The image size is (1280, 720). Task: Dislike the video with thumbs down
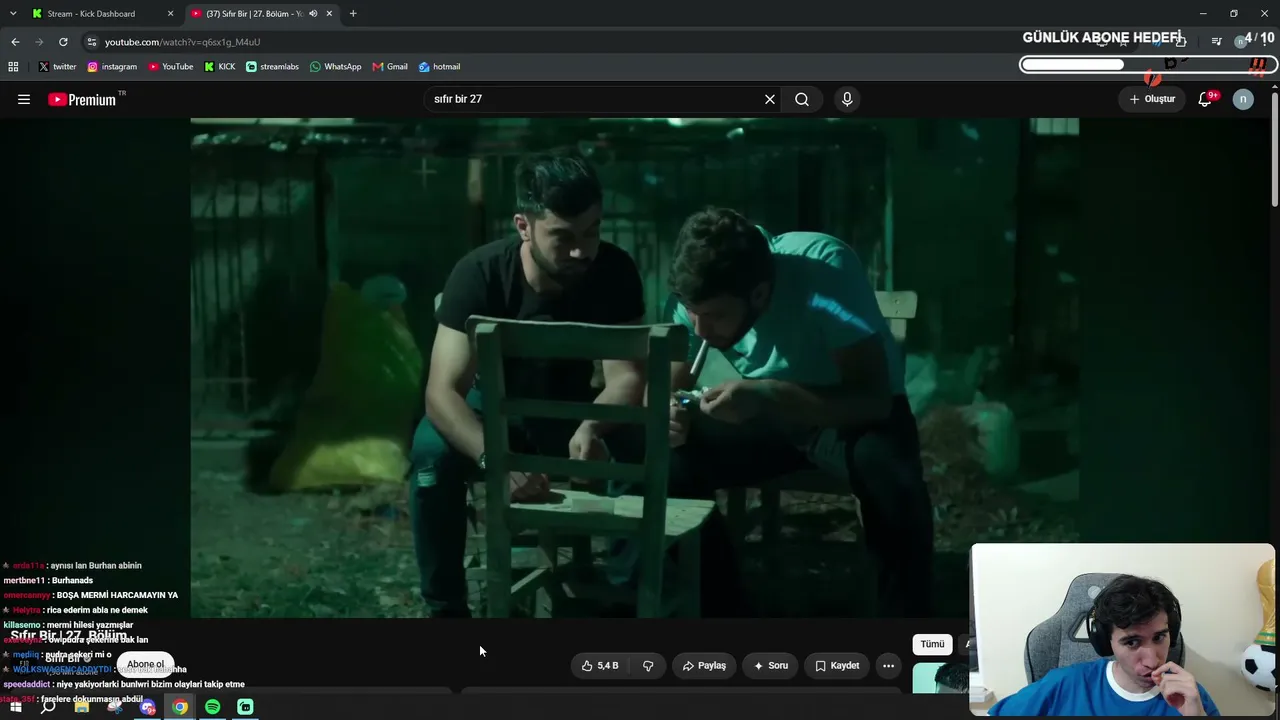648,665
